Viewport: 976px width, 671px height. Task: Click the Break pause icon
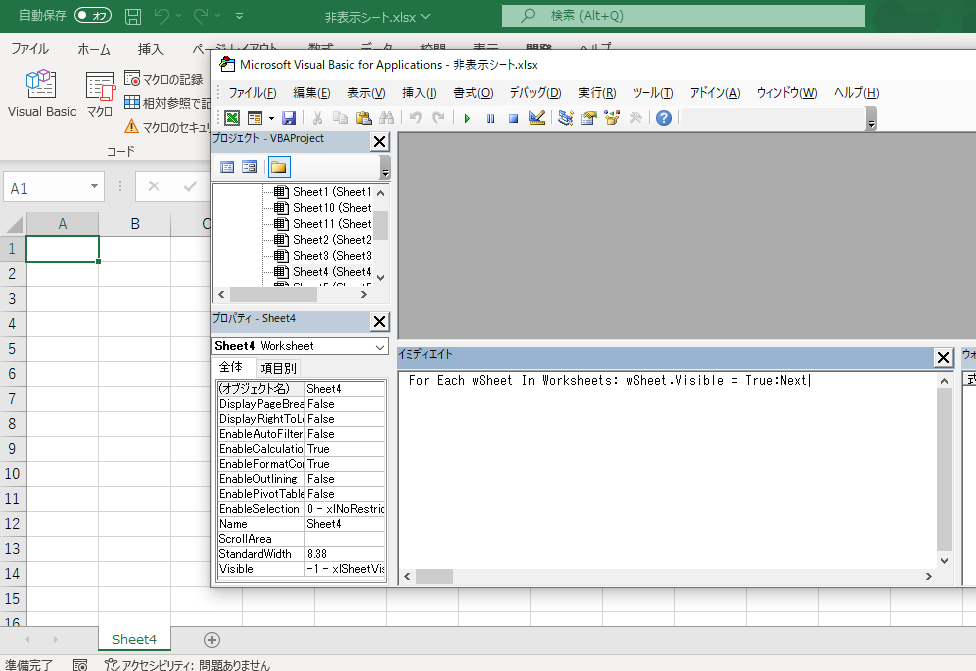coord(490,118)
